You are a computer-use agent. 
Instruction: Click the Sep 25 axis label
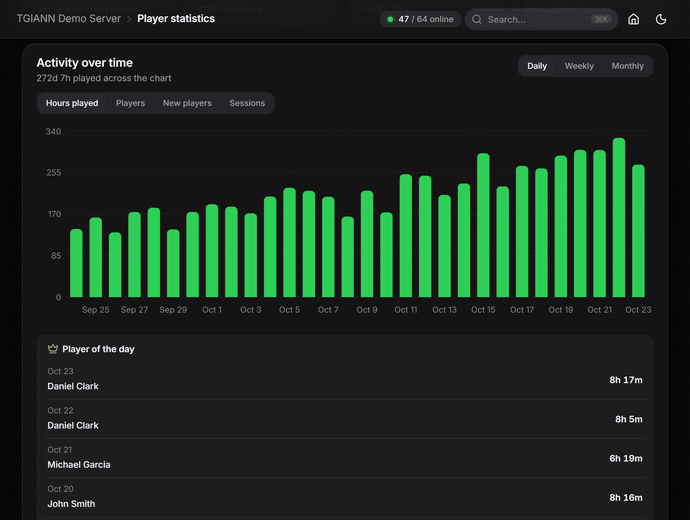coord(95,310)
